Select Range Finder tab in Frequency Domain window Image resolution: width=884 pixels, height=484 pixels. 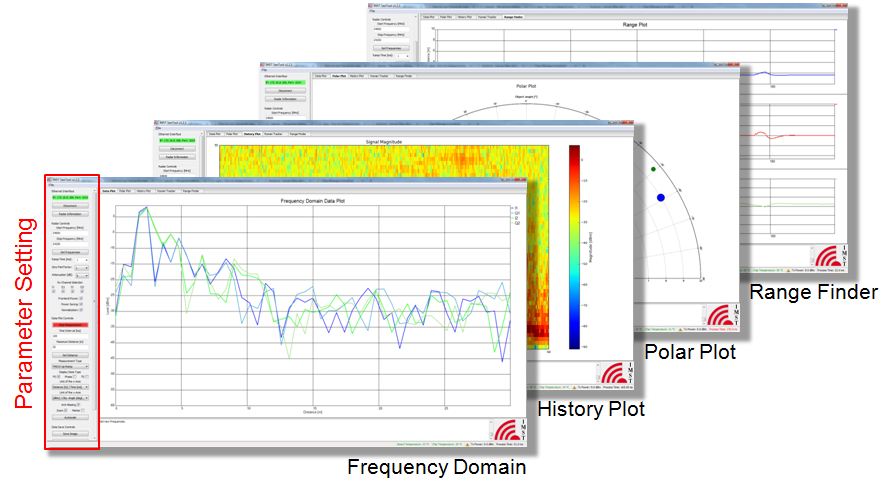191,191
